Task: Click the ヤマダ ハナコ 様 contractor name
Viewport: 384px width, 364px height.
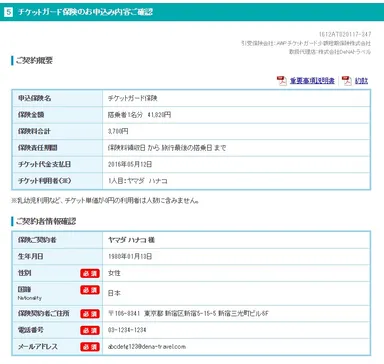Action: 131,240
